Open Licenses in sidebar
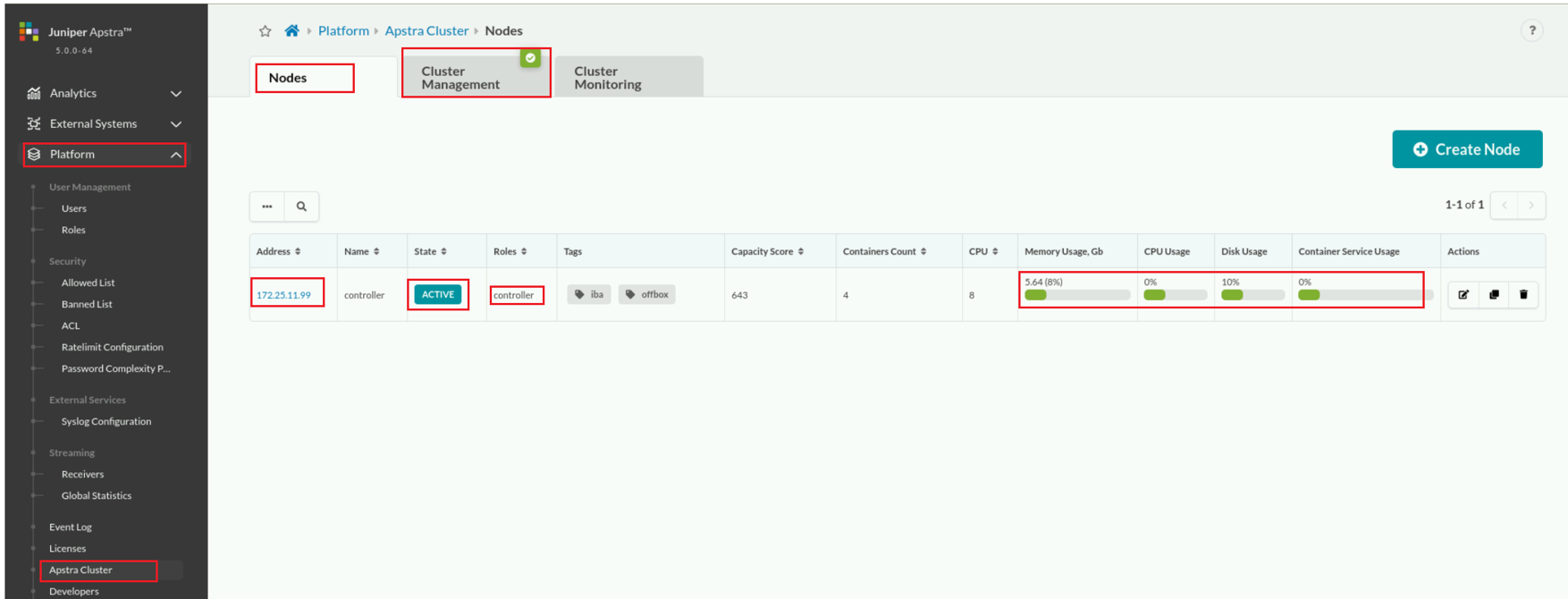The width and height of the screenshot is (1568, 599). [x=68, y=548]
